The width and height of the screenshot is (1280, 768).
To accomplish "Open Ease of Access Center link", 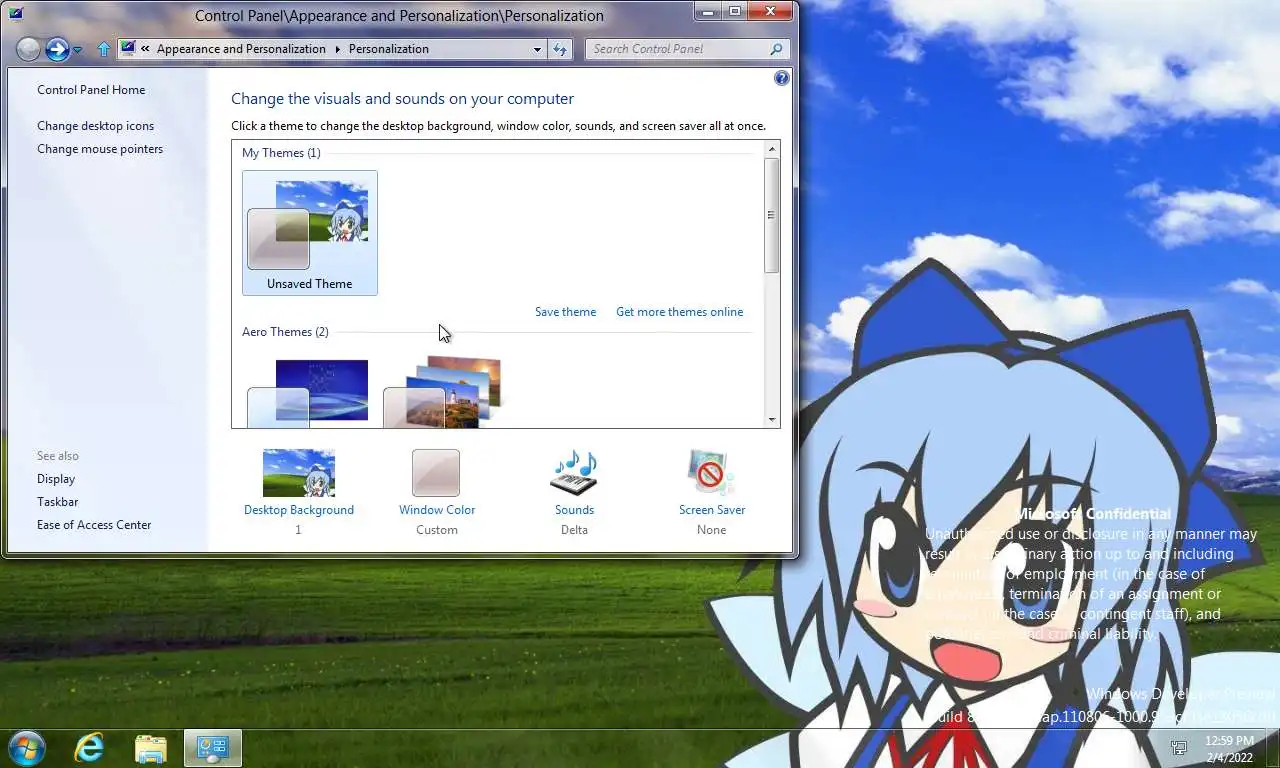I will 94,525.
